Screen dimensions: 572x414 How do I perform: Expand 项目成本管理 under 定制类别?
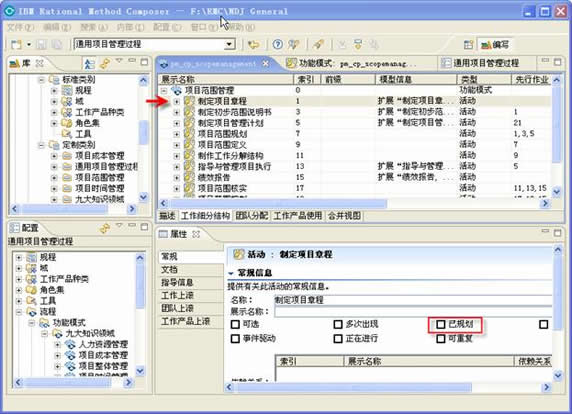54,156
